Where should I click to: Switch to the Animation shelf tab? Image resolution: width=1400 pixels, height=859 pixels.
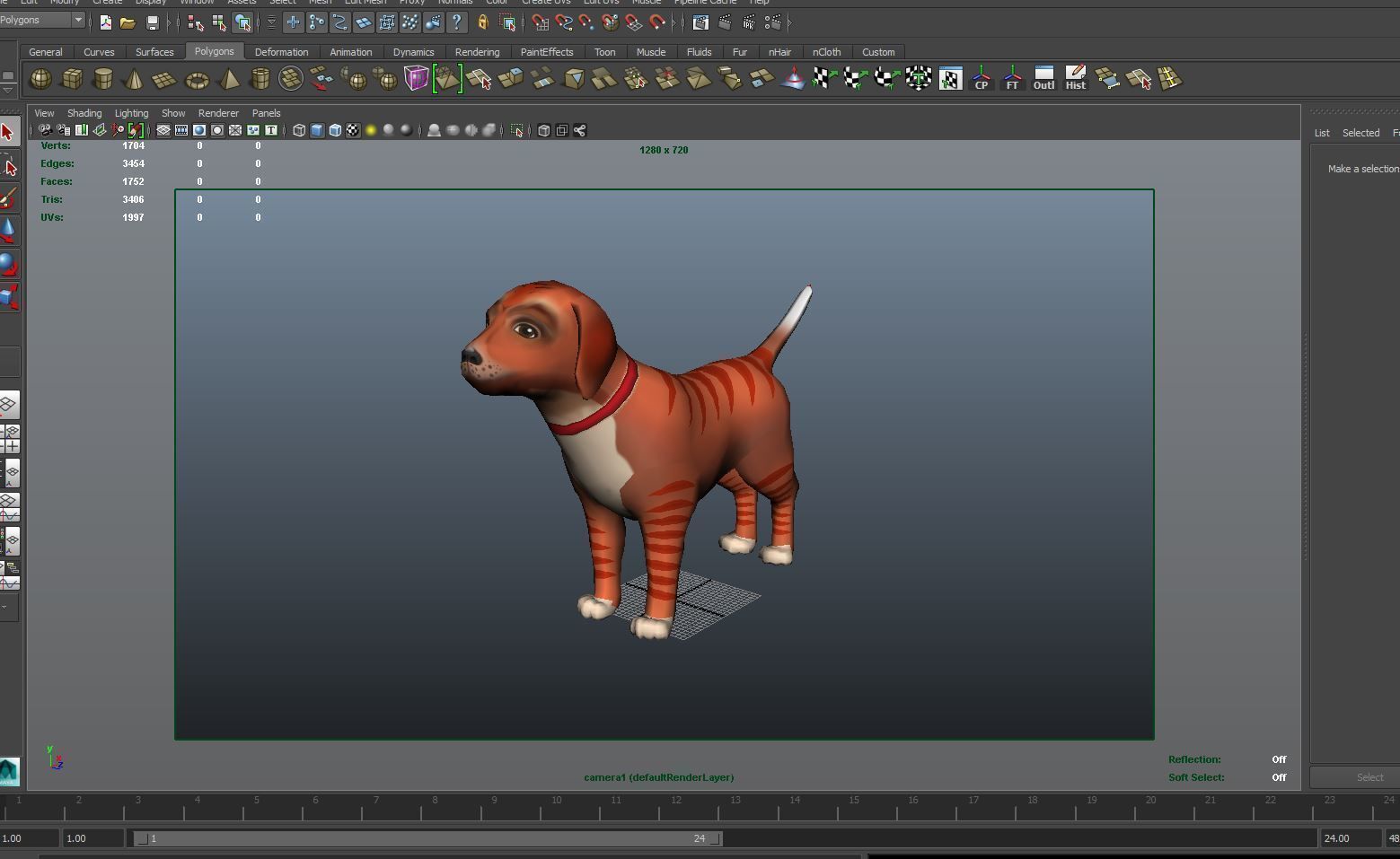[350, 52]
